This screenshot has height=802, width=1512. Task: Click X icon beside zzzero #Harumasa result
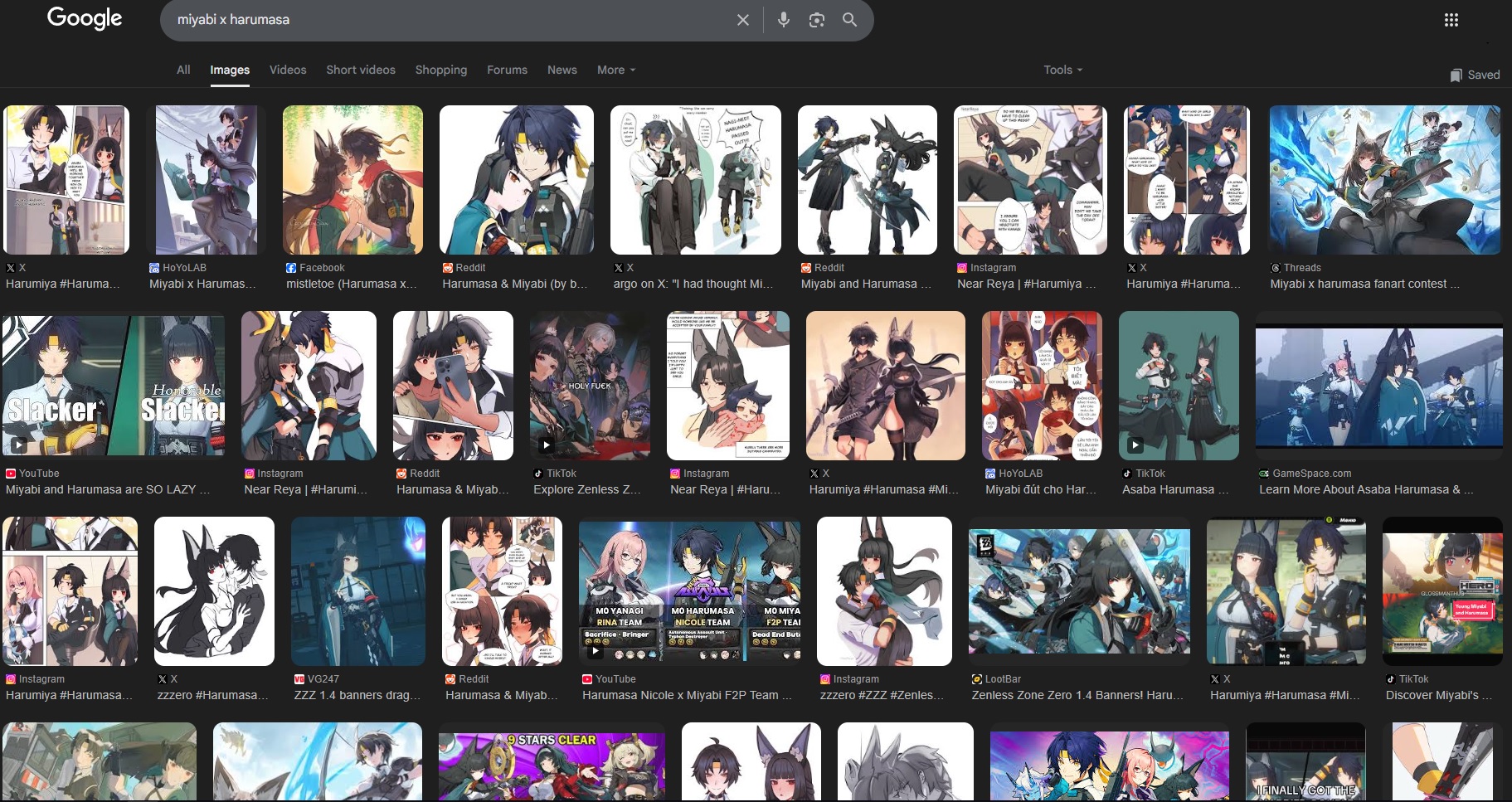[x=163, y=679]
